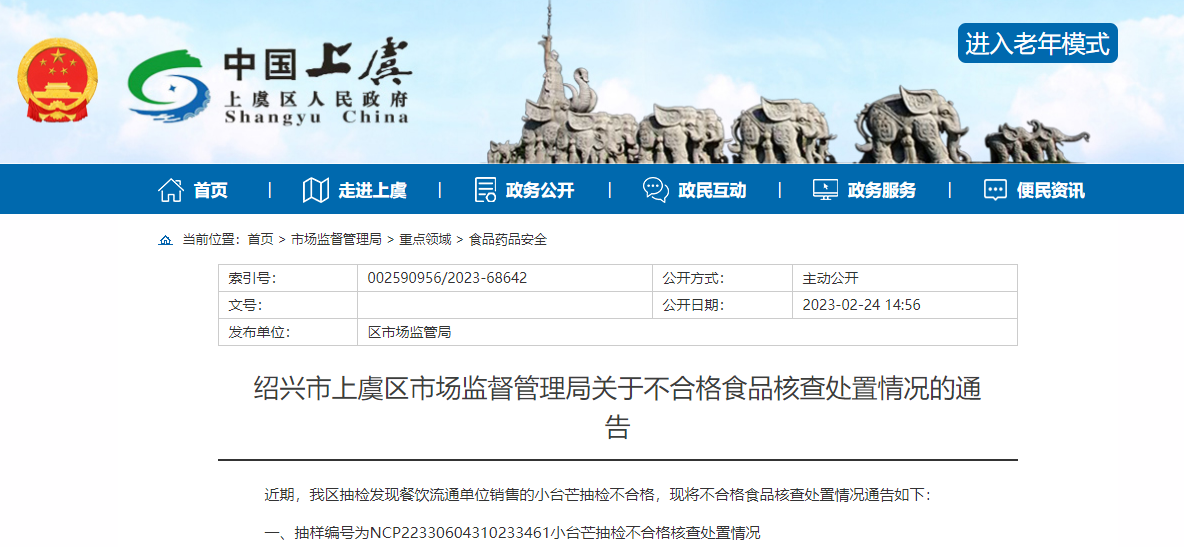Go to 政务公开 section
The image size is (1184, 547).
pyautogui.click(x=540, y=190)
